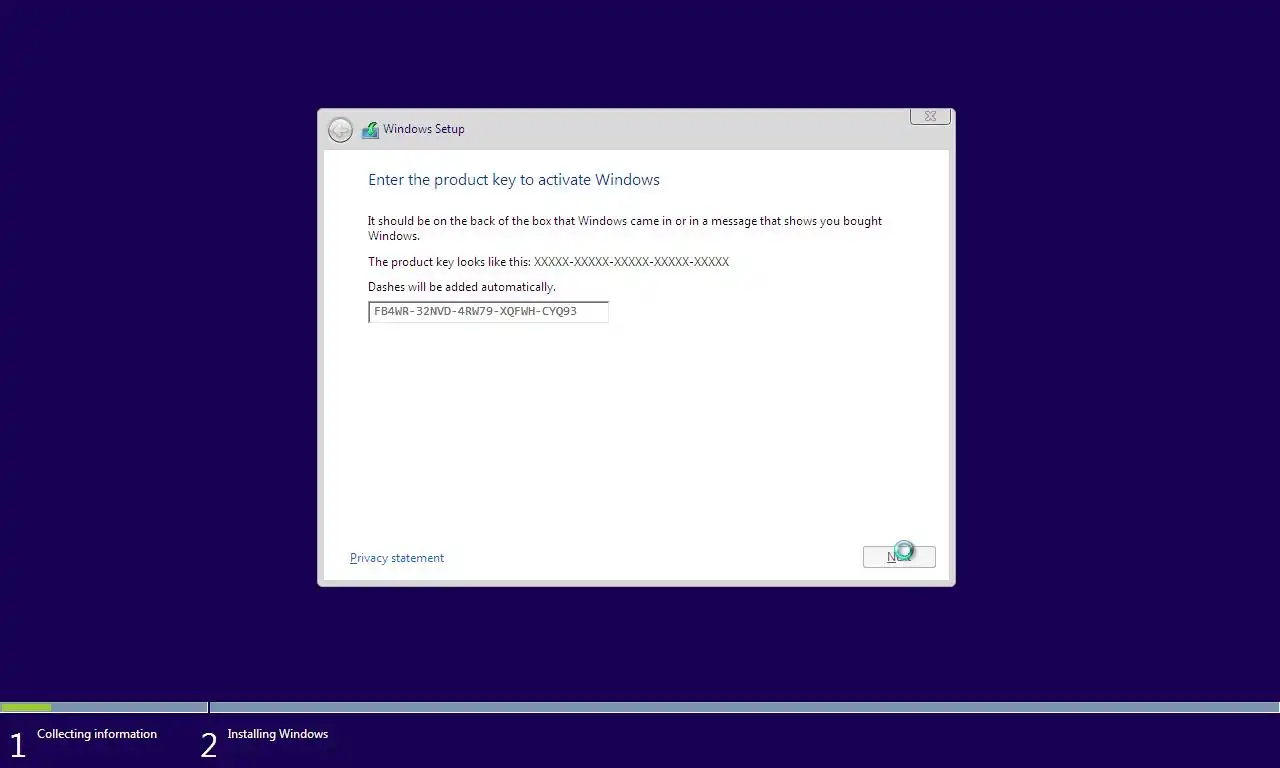Screen dimensions: 1280x768
Task: Click the example key XXXXX-XXXXX-XXXXX-XXXXX-XXXXX text
Action: click(631, 262)
